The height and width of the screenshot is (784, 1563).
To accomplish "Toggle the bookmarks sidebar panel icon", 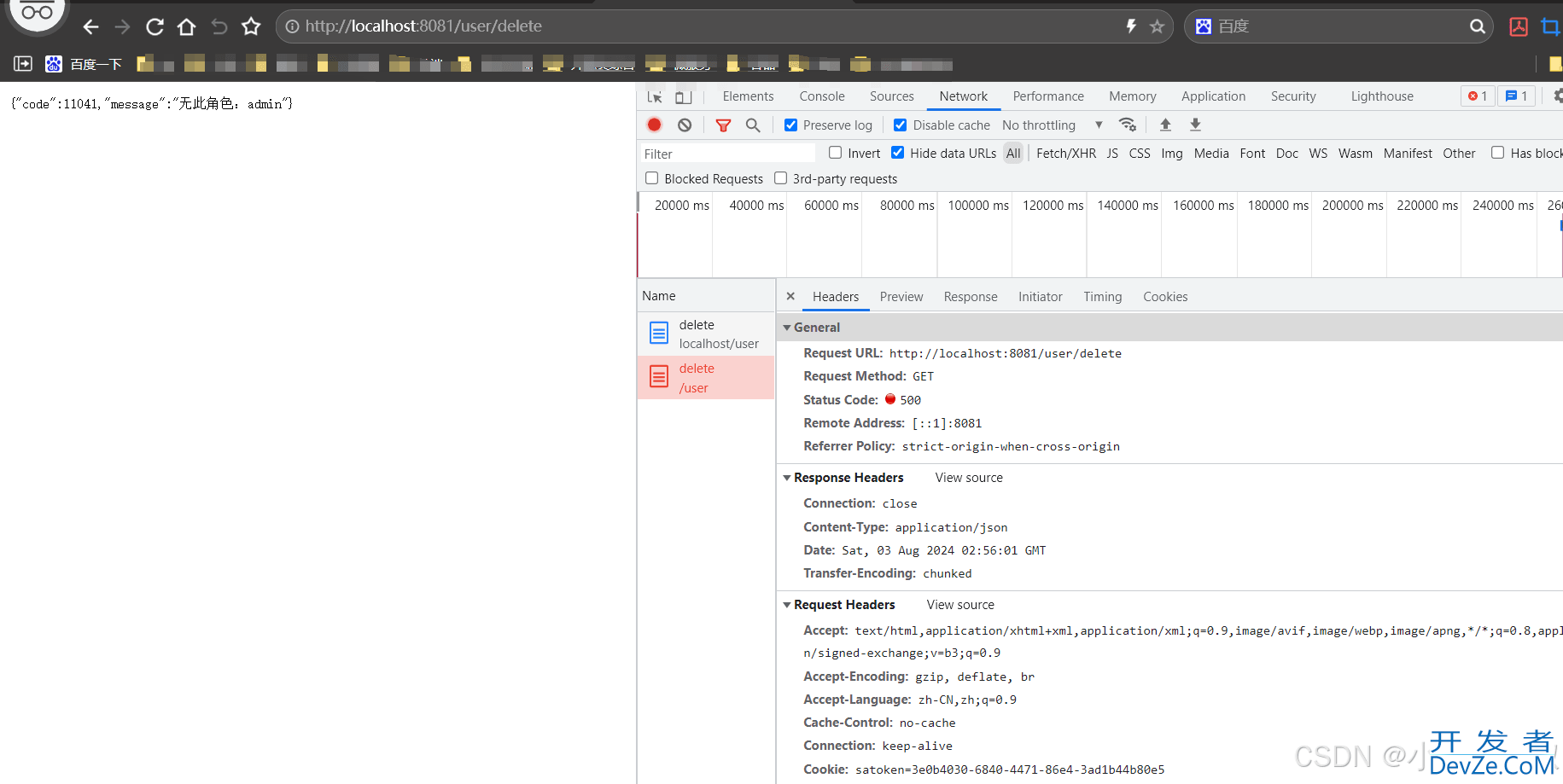I will (x=23, y=64).
